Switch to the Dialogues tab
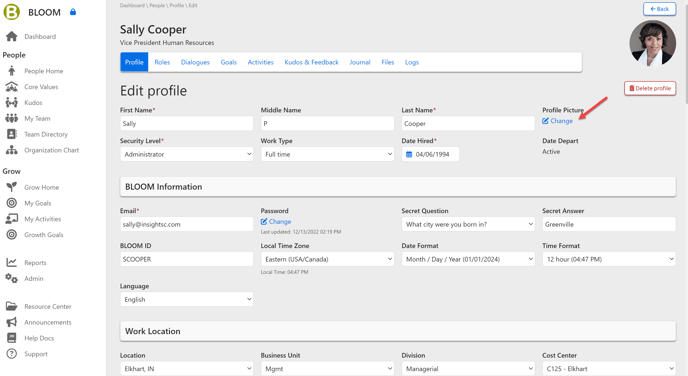 tap(195, 62)
